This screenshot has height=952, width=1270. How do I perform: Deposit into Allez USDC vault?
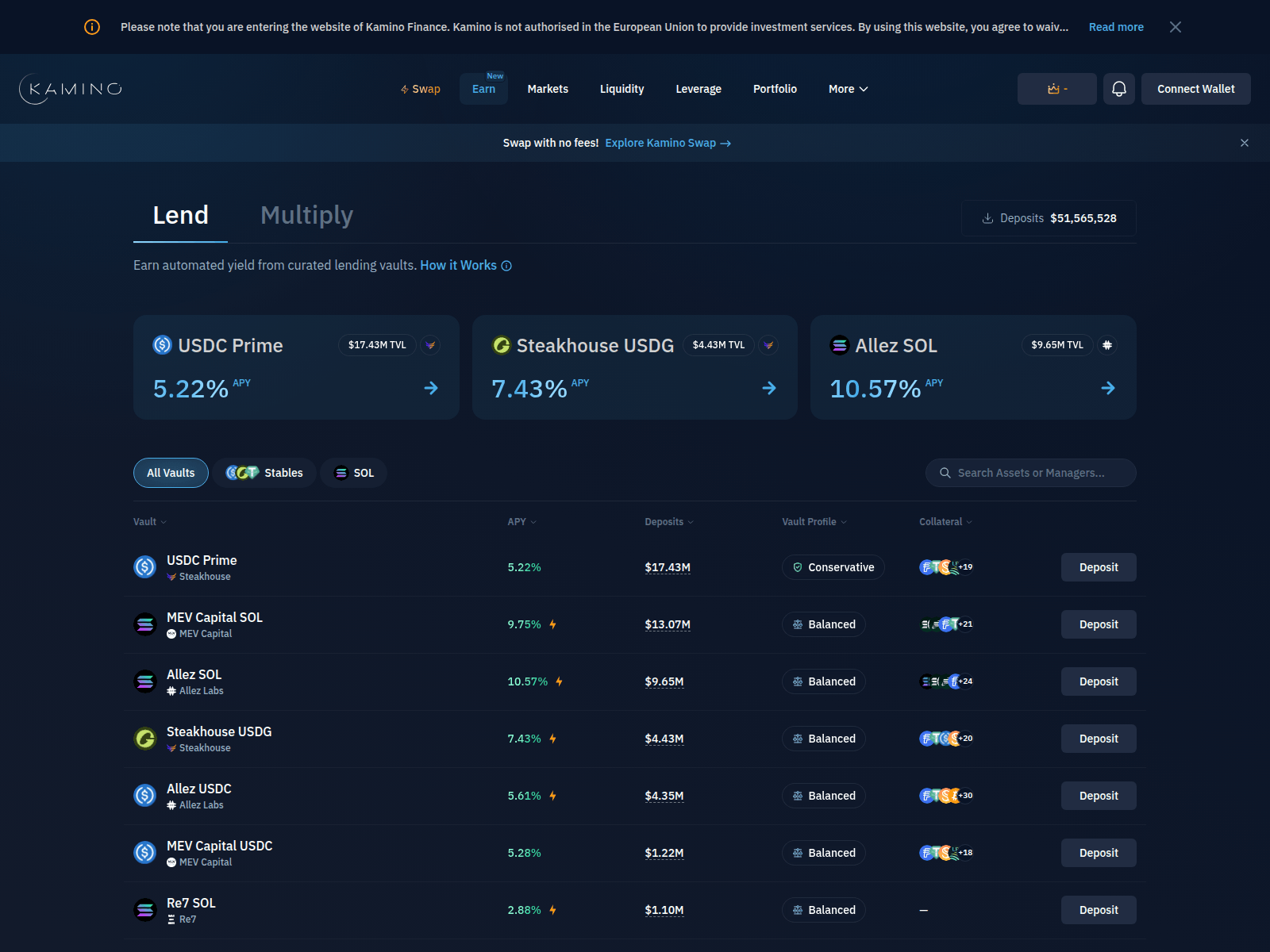point(1099,796)
